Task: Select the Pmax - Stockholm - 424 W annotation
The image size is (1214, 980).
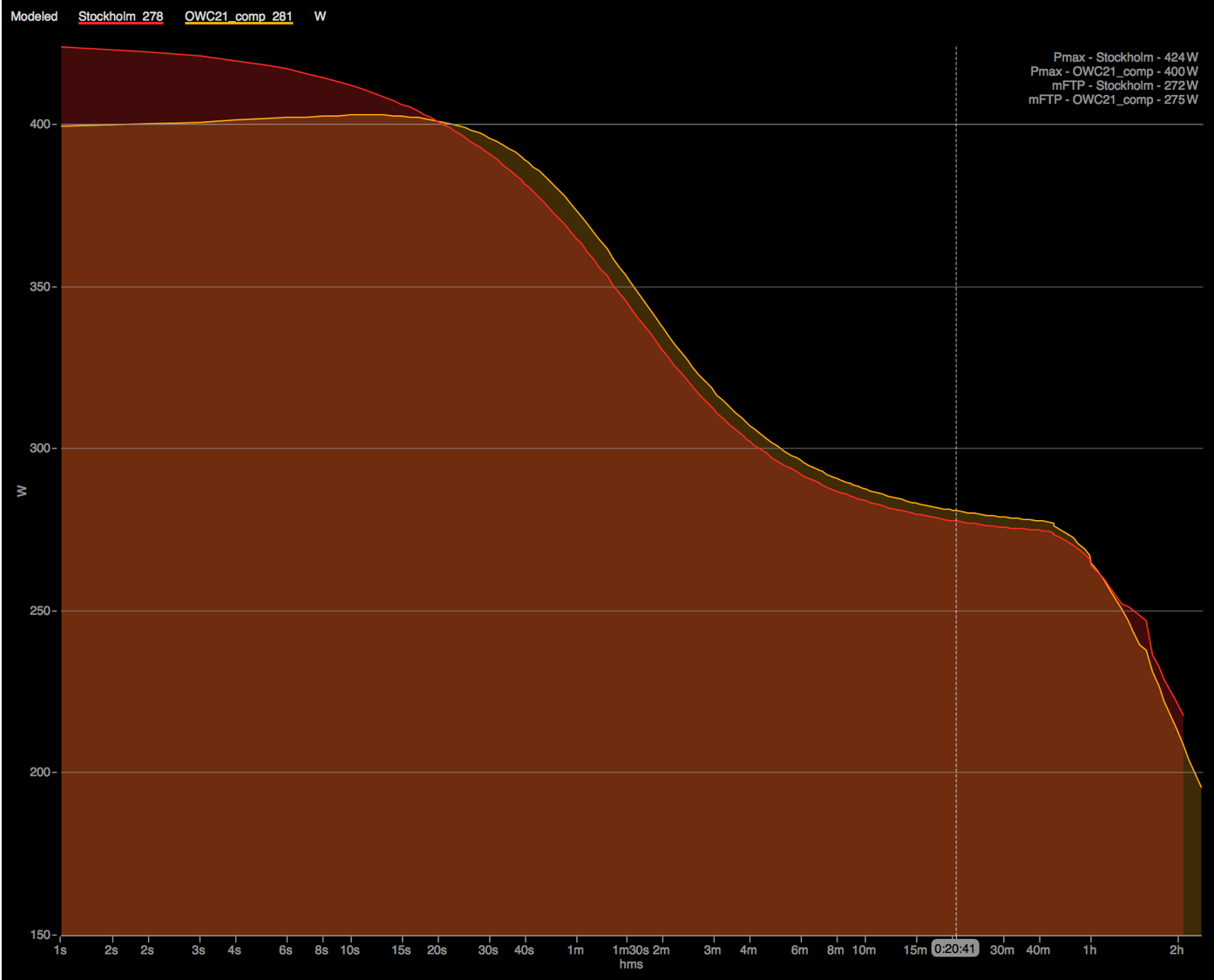Action: 1125,57
